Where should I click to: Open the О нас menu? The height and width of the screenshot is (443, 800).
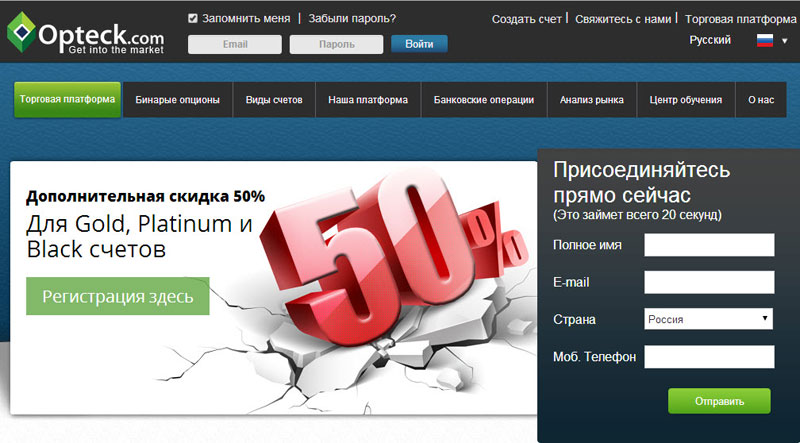pos(761,100)
